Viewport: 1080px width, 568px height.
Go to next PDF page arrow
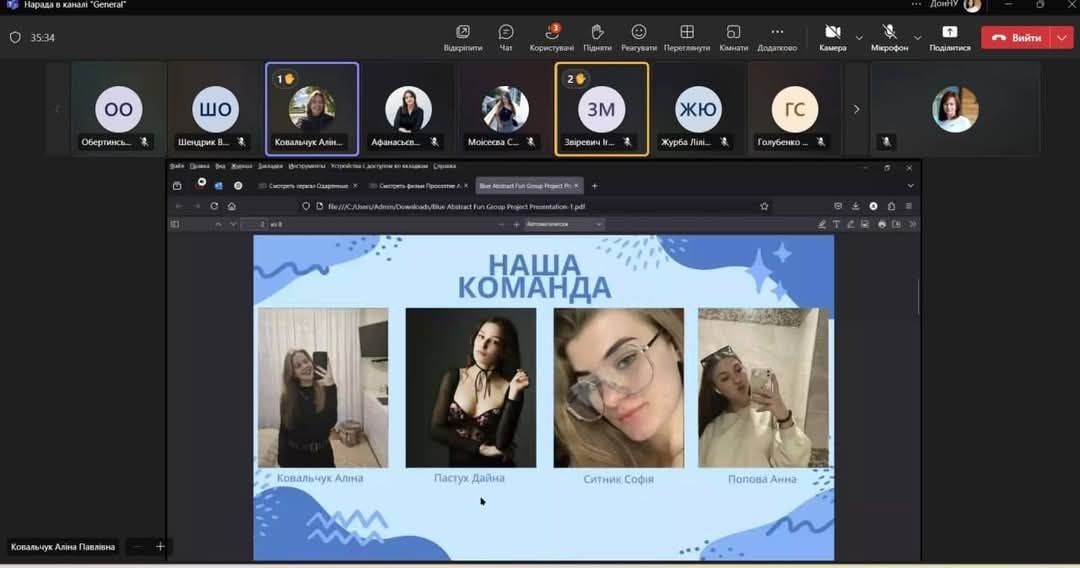coord(233,224)
